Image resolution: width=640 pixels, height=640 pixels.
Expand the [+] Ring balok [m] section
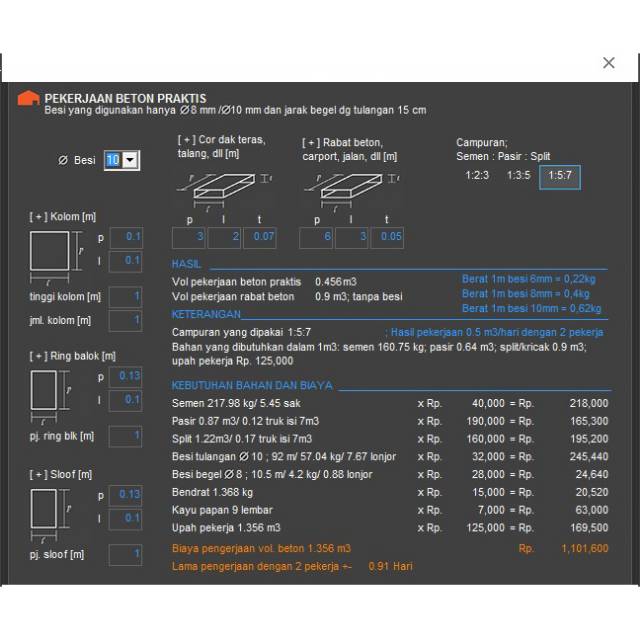coord(73,356)
